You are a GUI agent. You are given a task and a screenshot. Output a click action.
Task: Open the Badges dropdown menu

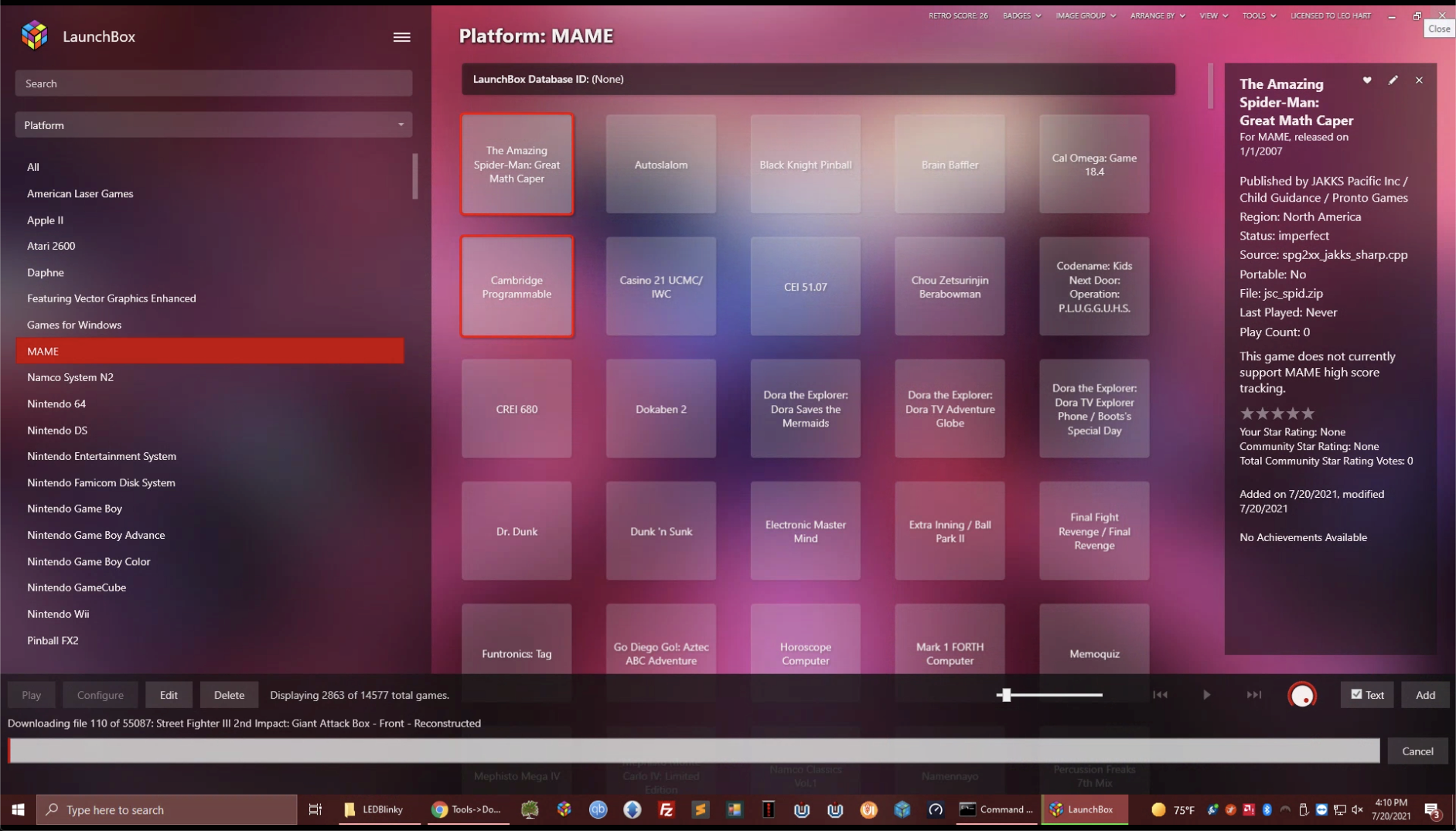pyautogui.click(x=1021, y=15)
